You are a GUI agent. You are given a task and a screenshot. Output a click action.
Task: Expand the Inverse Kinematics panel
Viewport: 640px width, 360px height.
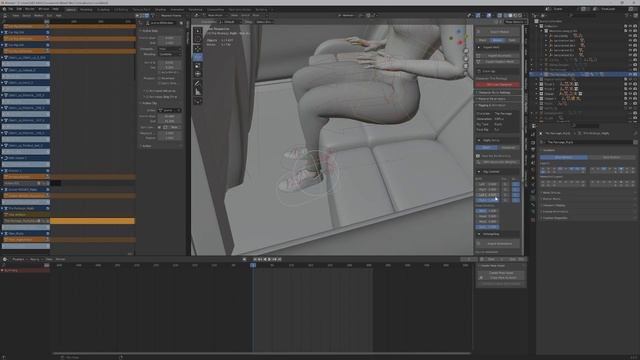555,211
